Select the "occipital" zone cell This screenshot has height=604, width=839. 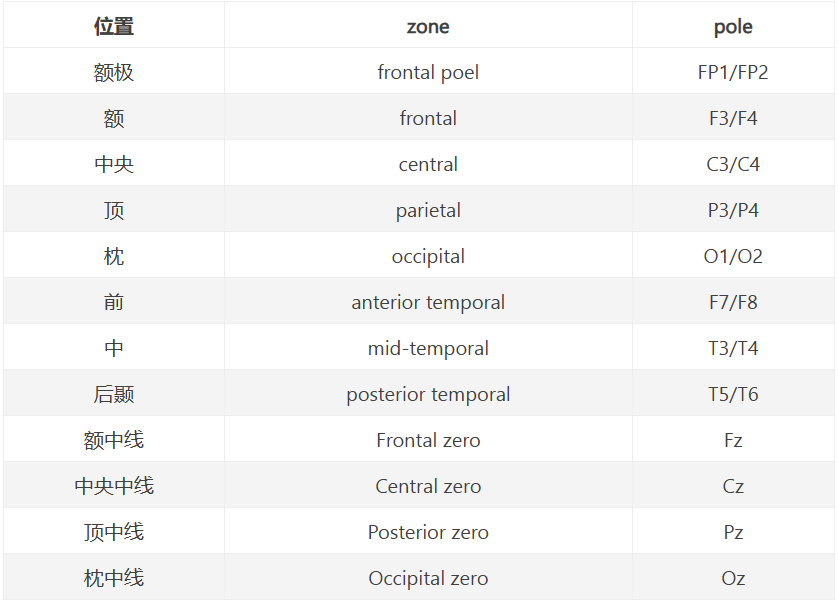[428, 256]
